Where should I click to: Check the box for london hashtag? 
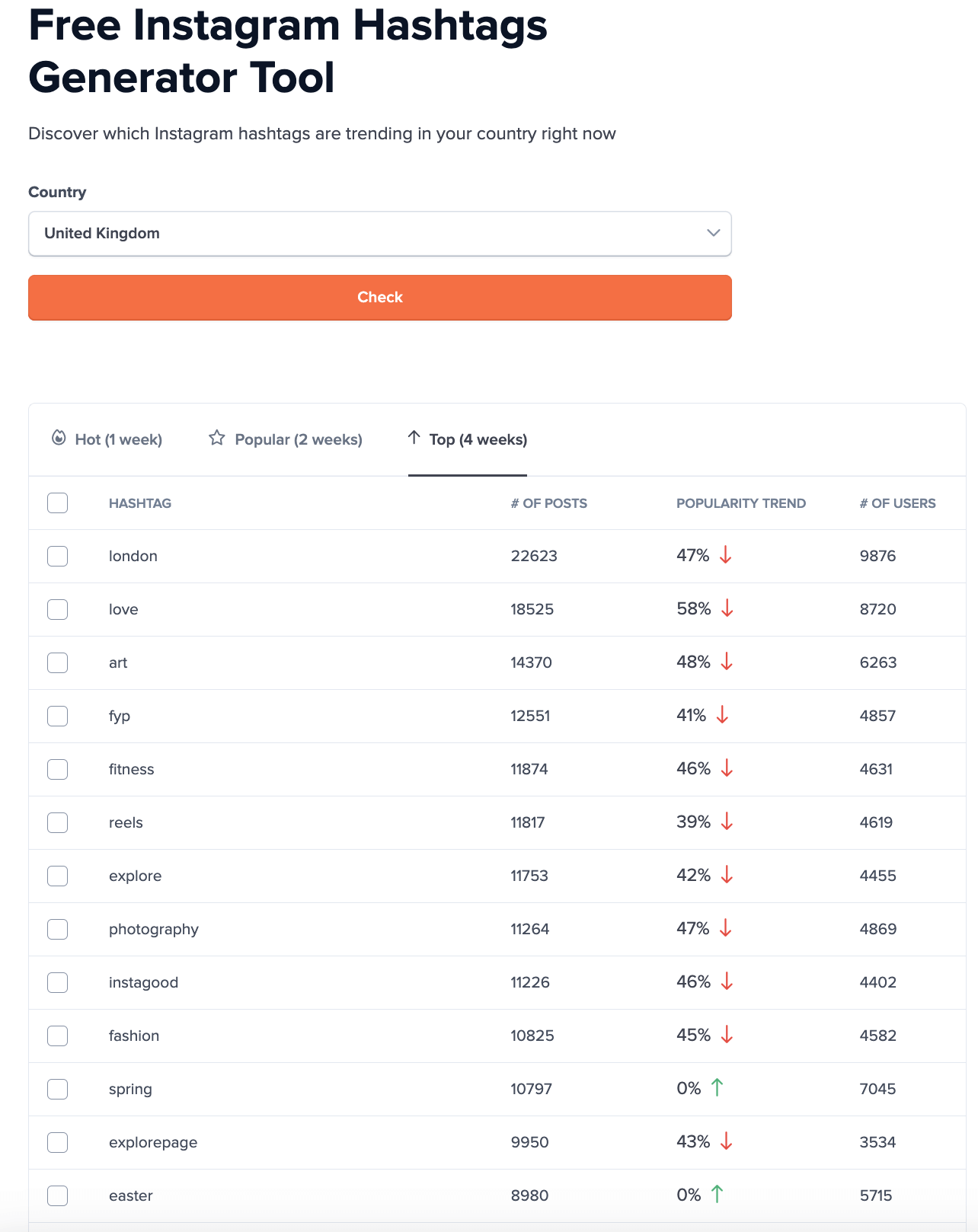[58, 557]
